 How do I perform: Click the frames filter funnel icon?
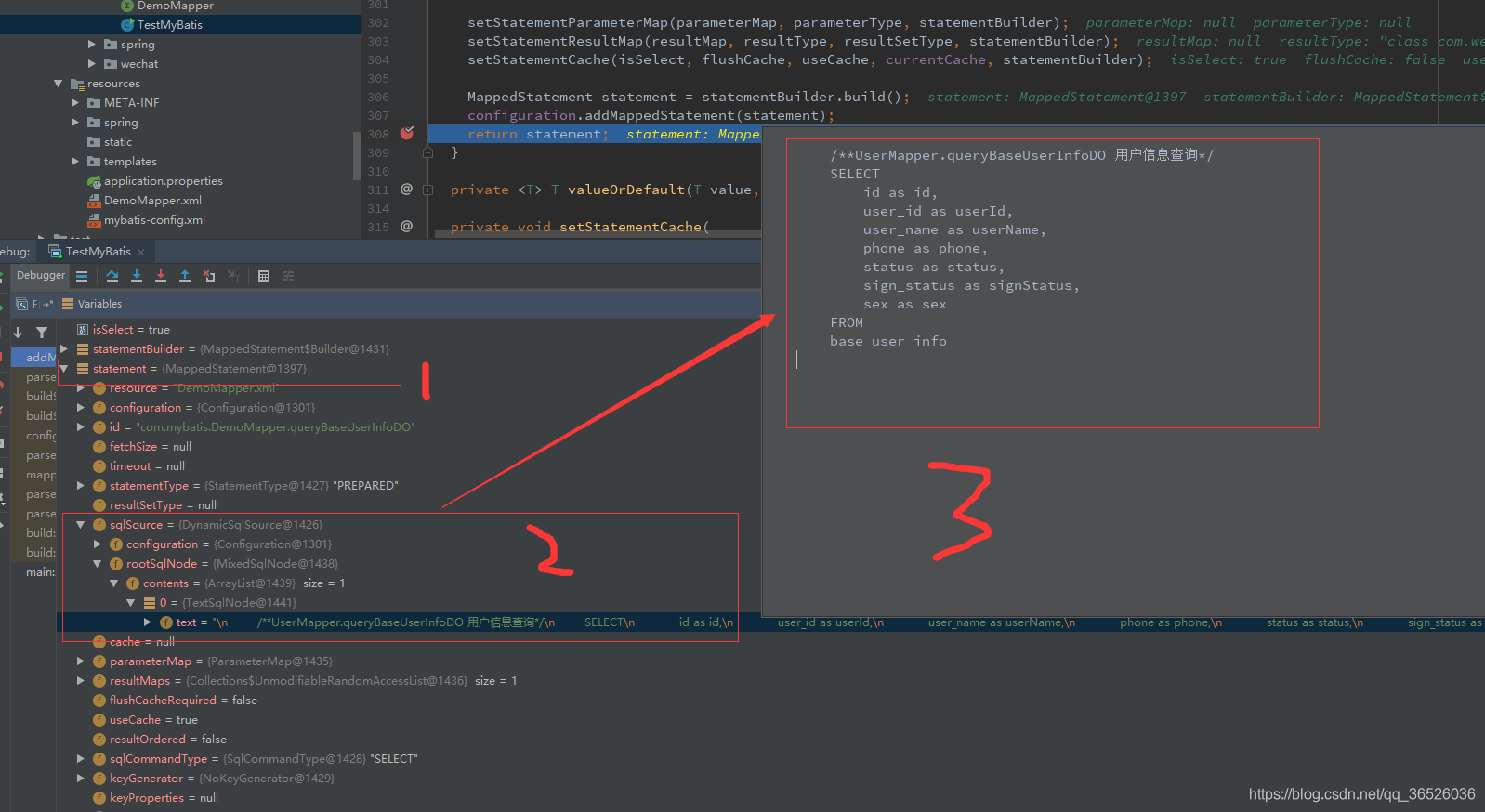pyautogui.click(x=42, y=332)
